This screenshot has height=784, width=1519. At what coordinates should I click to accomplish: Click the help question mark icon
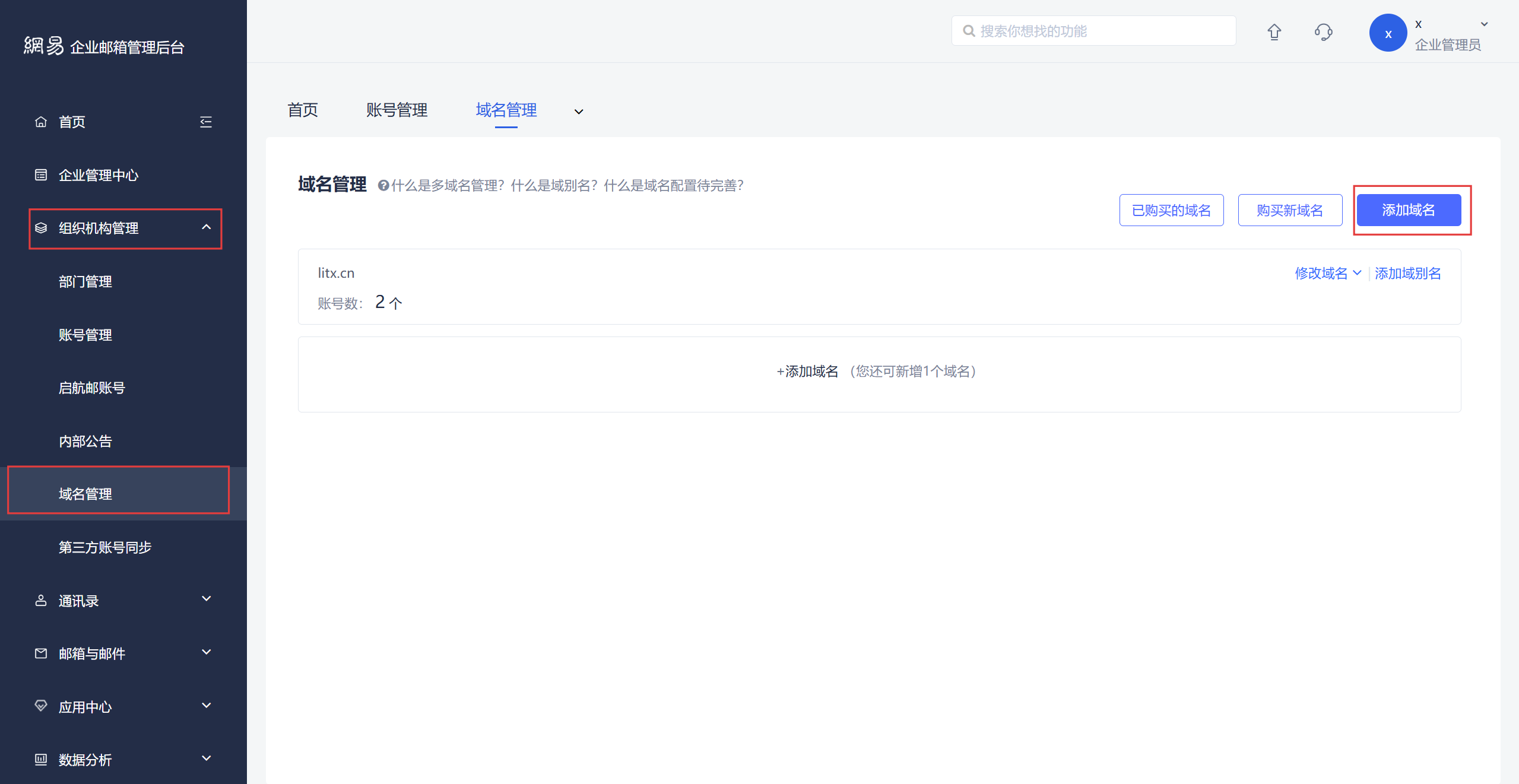tap(383, 186)
